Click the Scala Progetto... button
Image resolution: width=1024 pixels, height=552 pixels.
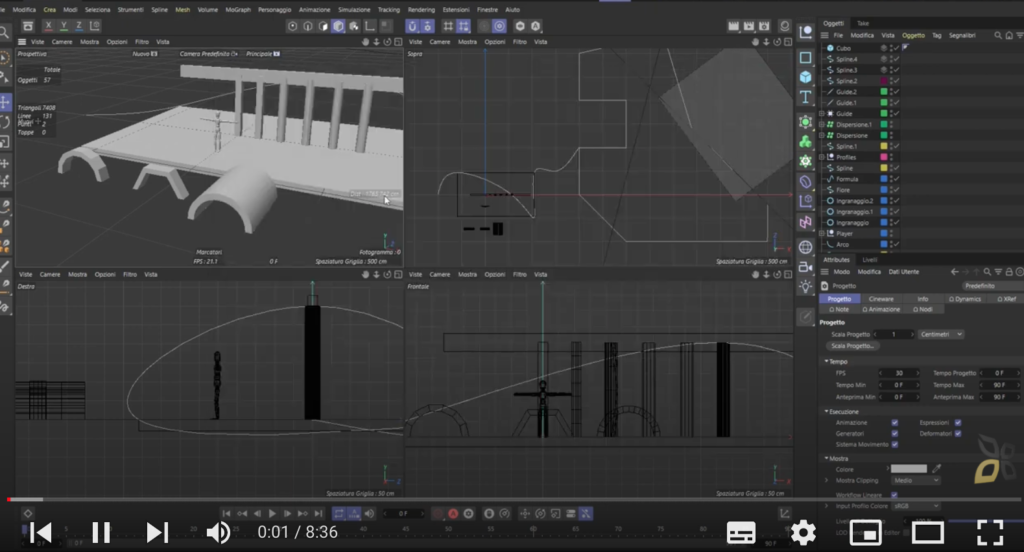click(852, 346)
